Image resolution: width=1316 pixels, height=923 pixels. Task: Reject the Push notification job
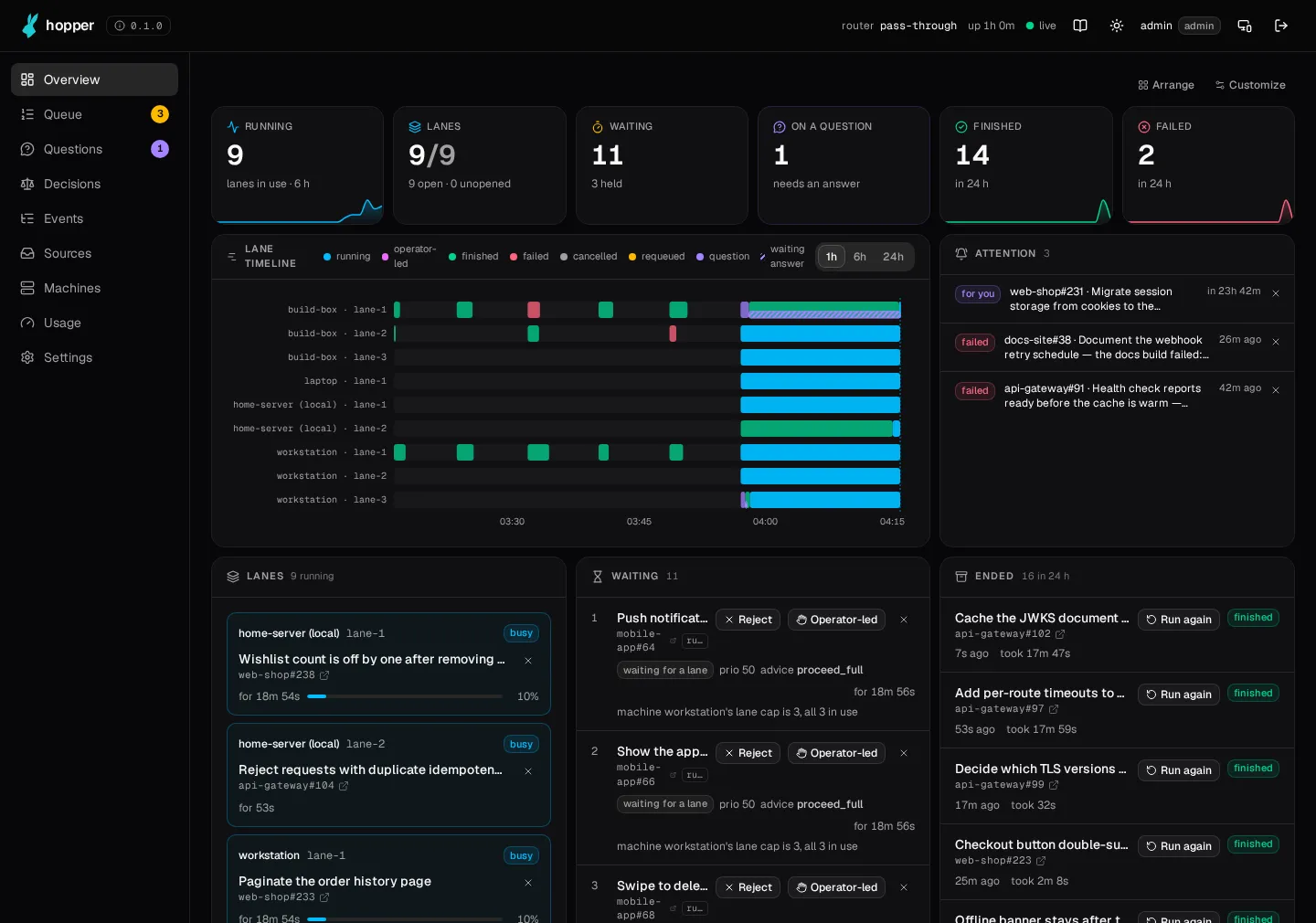coord(748,620)
